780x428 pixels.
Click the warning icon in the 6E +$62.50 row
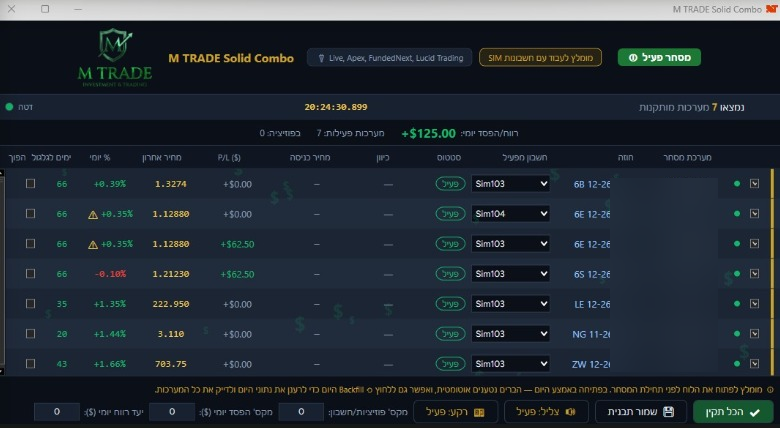(x=93, y=244)
